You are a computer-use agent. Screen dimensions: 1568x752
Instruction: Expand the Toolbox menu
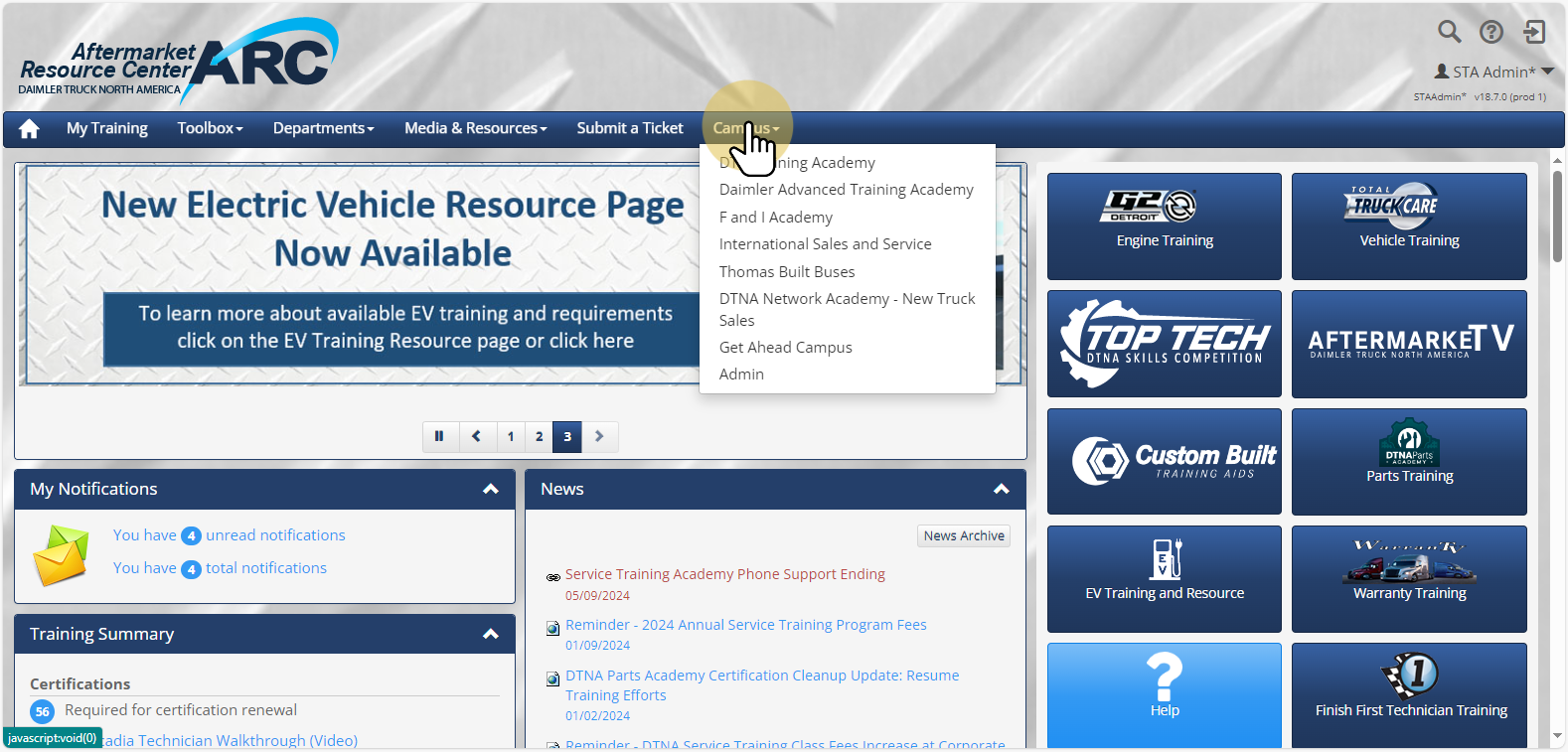click(x=210, y=128)
